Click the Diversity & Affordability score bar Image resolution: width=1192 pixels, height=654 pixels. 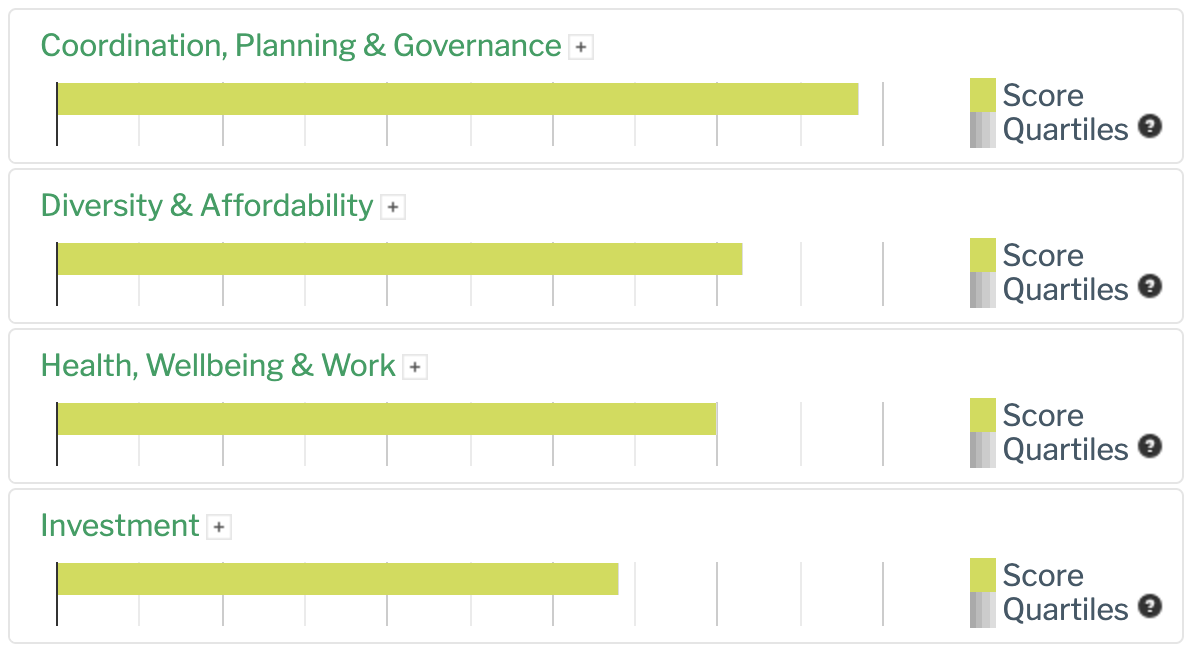(x=400, y=259)
